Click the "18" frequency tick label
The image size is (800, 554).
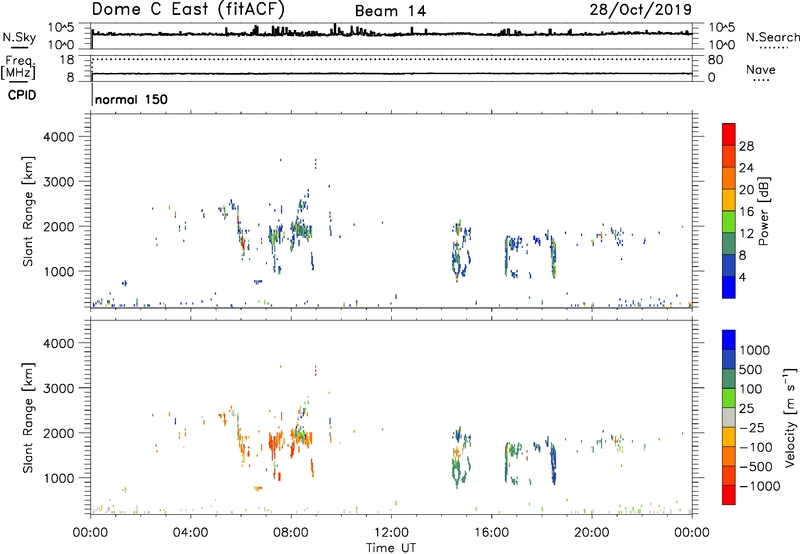coord(67,60)
